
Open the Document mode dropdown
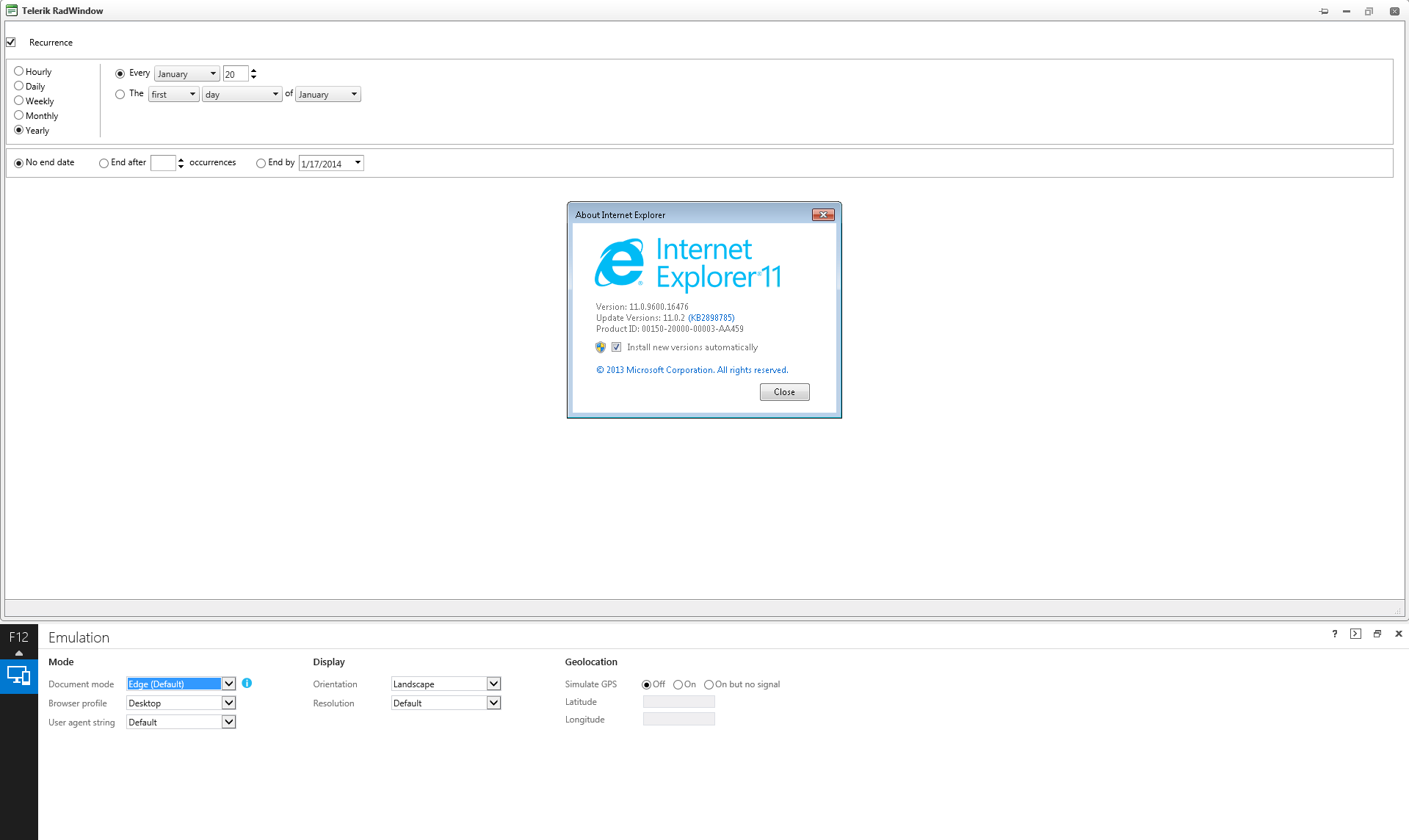[229, 684]
